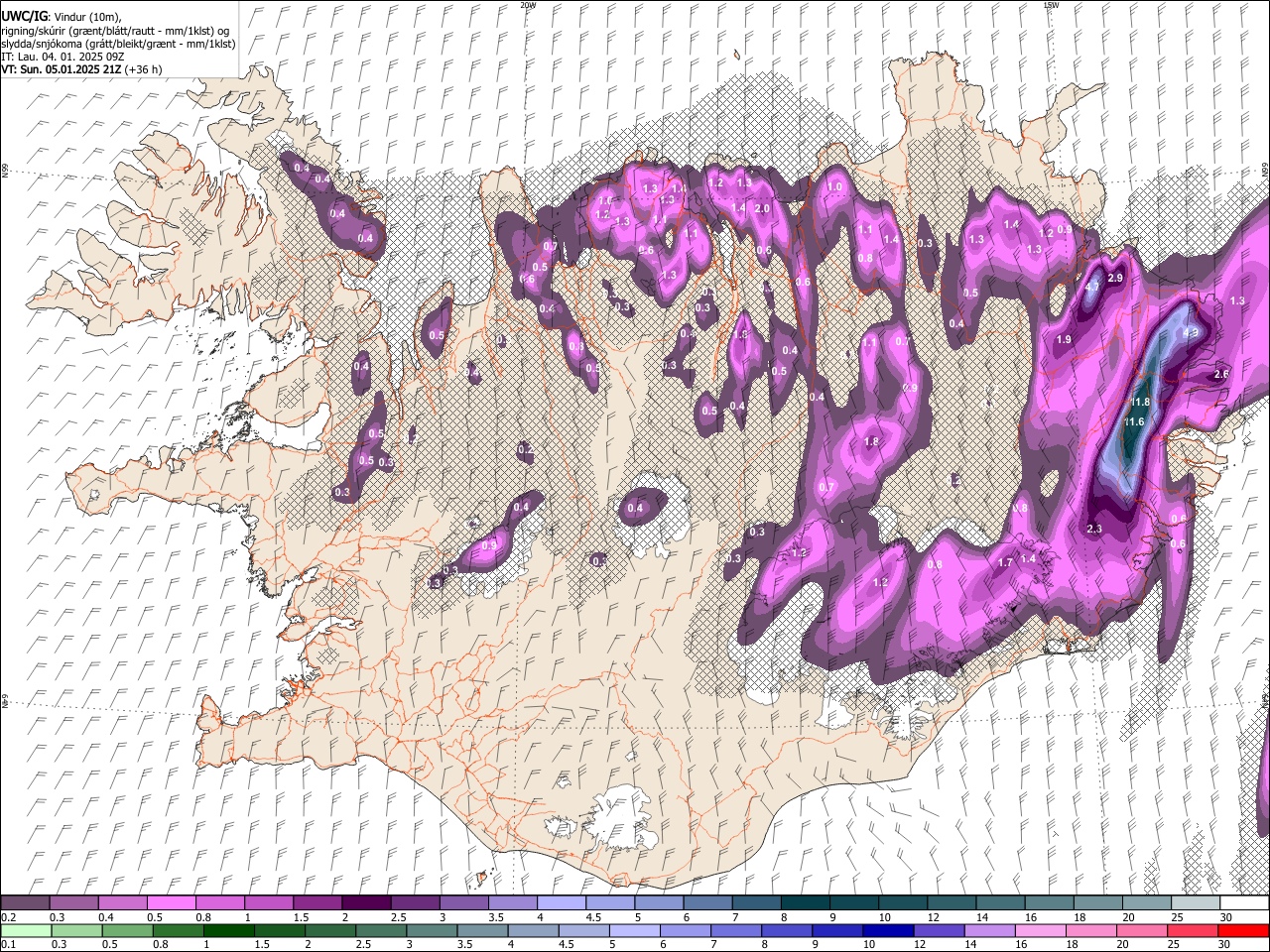1270x952 pixels.
Task: Click the 'rigning/skúrir' legend description line
Action: (115, 31)
